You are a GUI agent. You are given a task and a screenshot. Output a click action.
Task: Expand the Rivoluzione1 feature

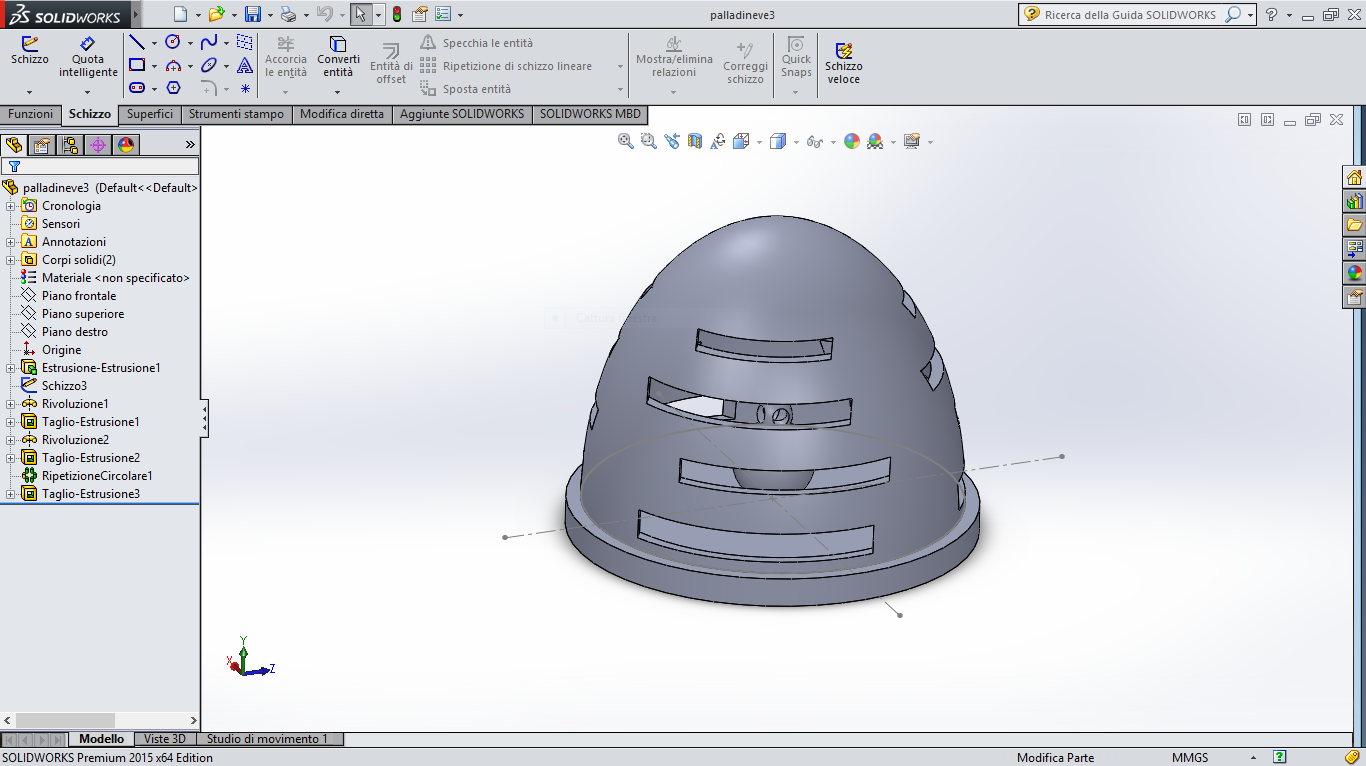tap(10, 404)
